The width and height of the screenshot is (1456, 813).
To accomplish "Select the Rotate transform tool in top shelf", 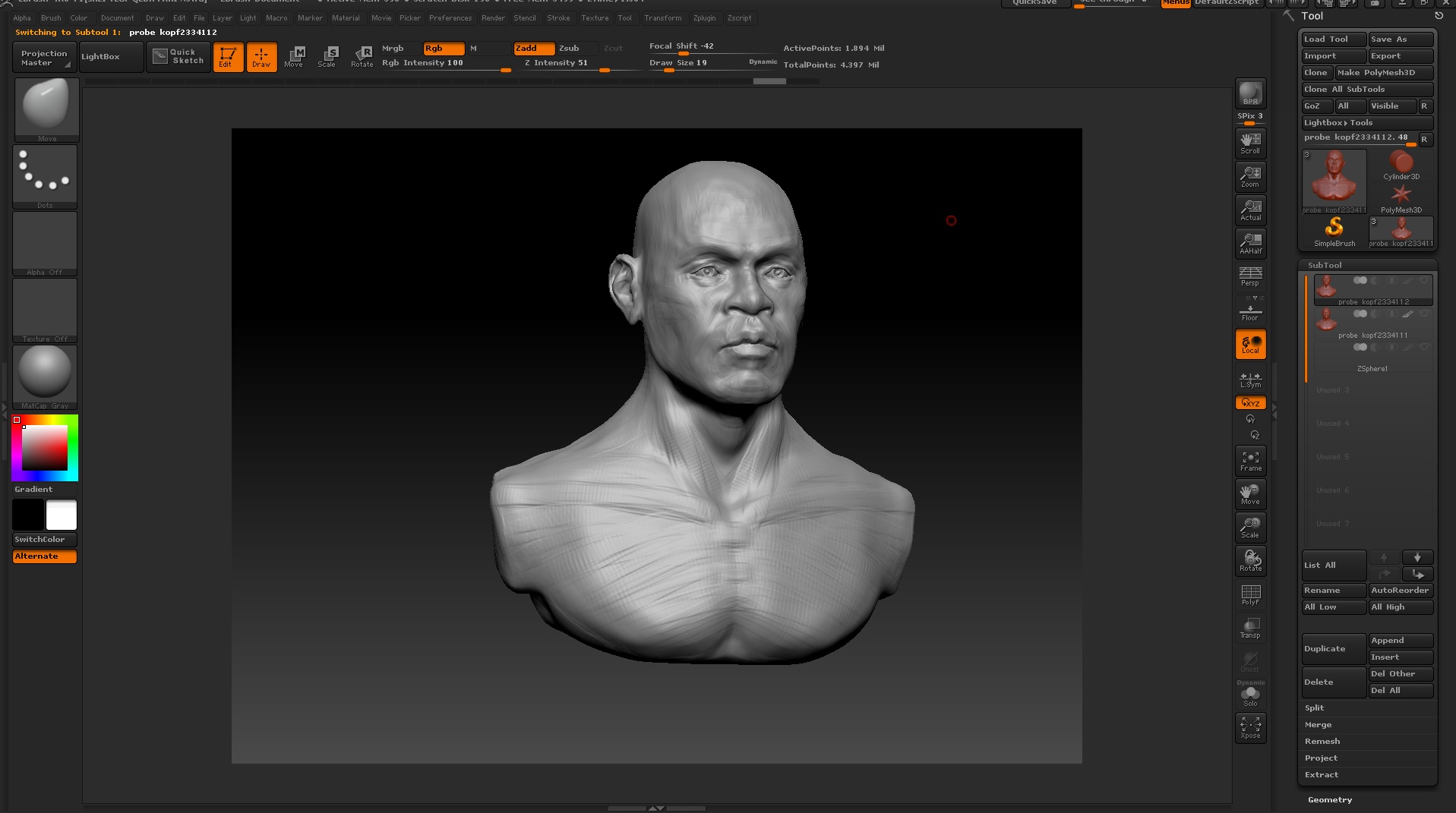I will coord(362,57).
